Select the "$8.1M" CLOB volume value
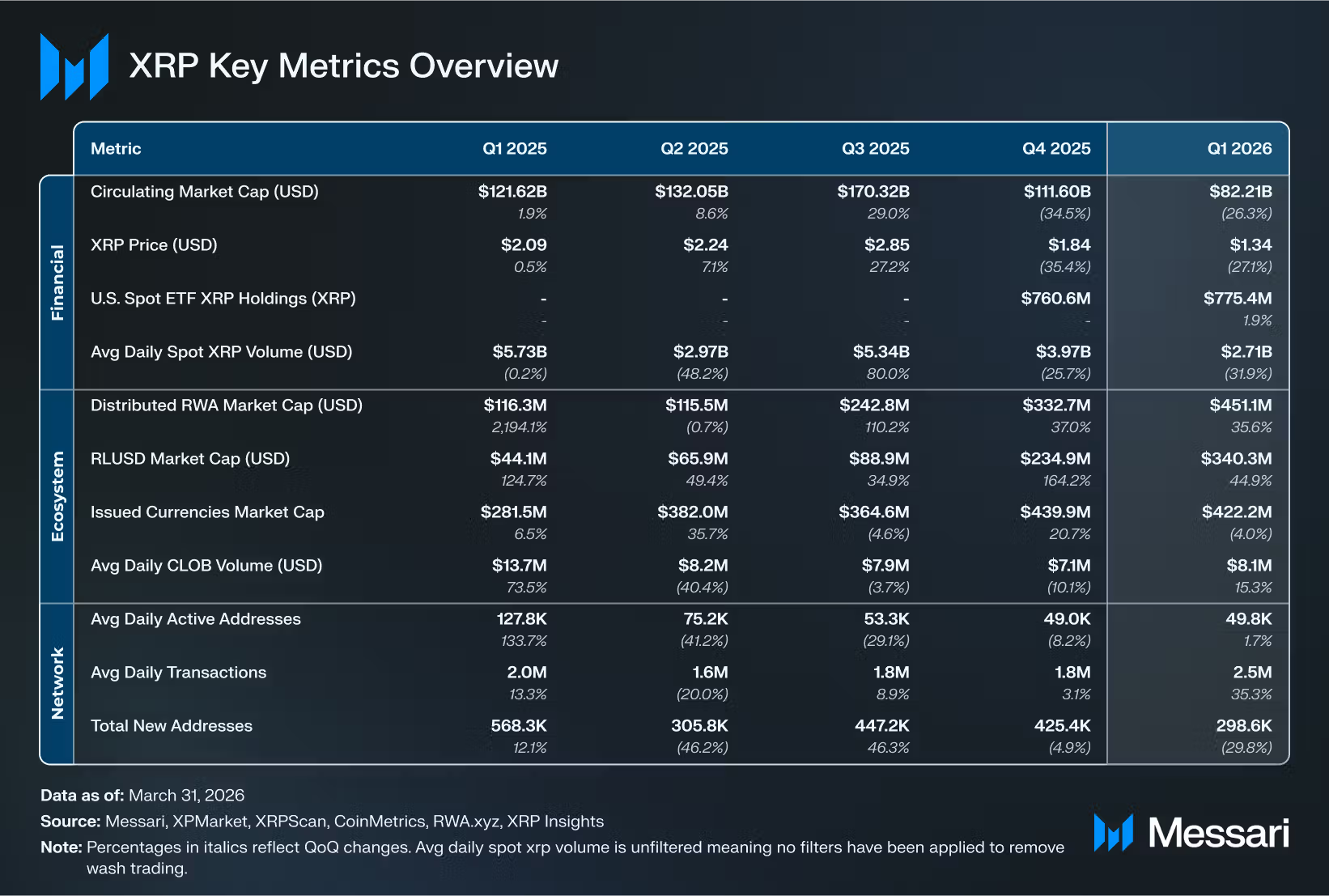The width and height of the screenshot is (1329, 896). point(1249,566)
